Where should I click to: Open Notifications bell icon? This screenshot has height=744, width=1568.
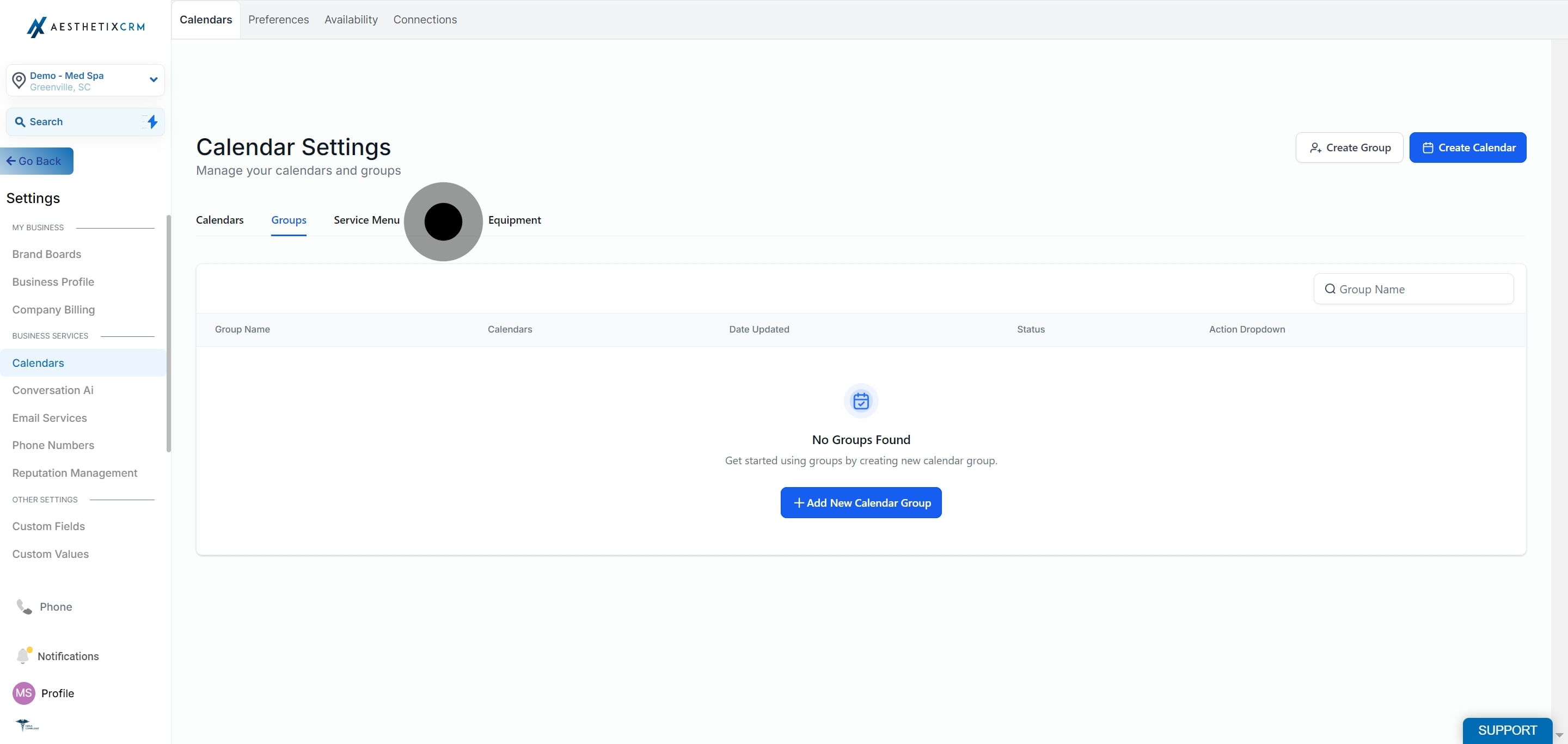(x=24, y=655)
